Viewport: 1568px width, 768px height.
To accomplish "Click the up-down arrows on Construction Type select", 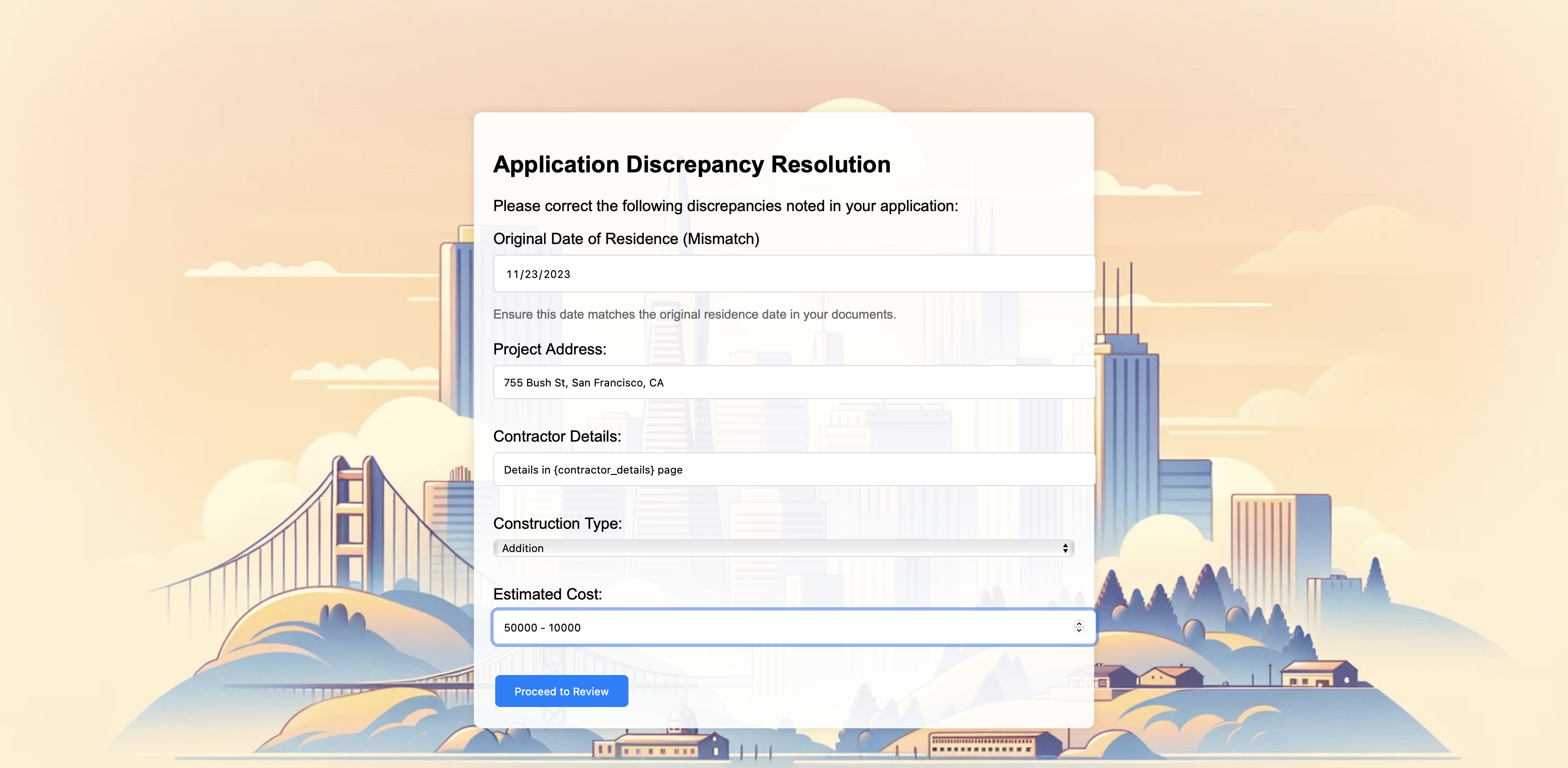I will 1065,548.
